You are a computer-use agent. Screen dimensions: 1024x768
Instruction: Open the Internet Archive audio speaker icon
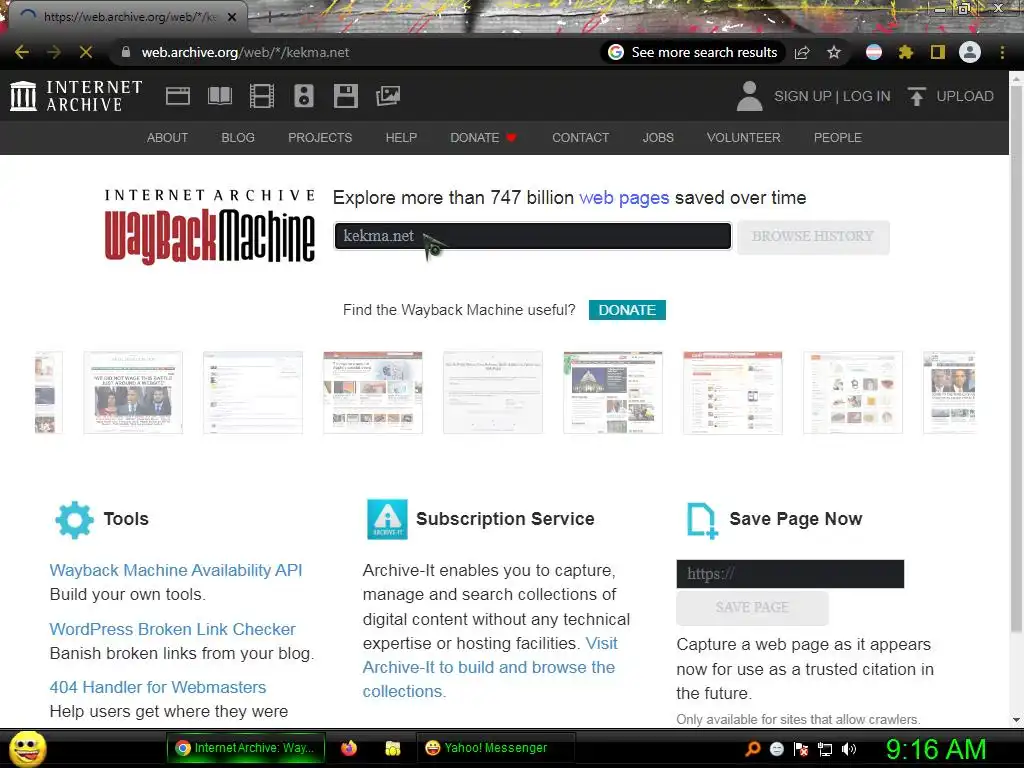click(x=304, y=96)
